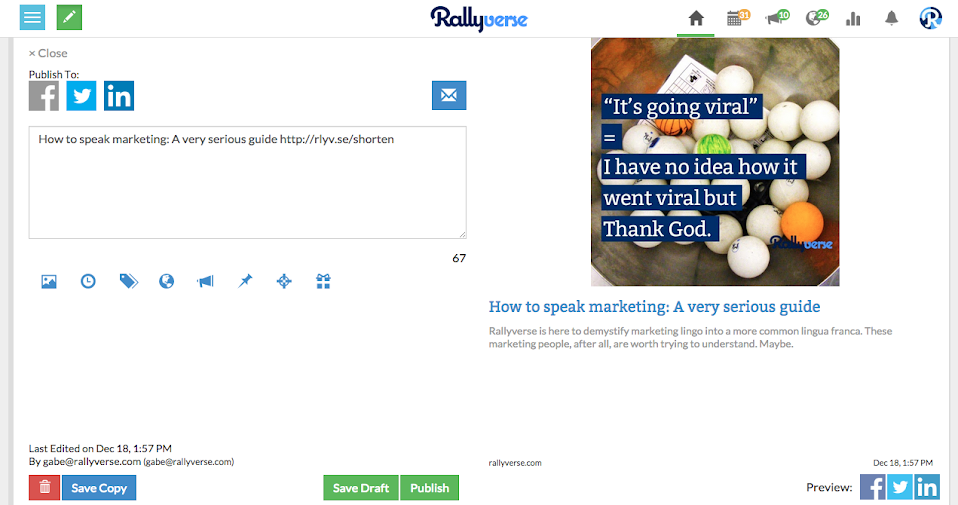Click the gift icon
The width and height of the screenshot is (958, 505).
coord(323,281)
